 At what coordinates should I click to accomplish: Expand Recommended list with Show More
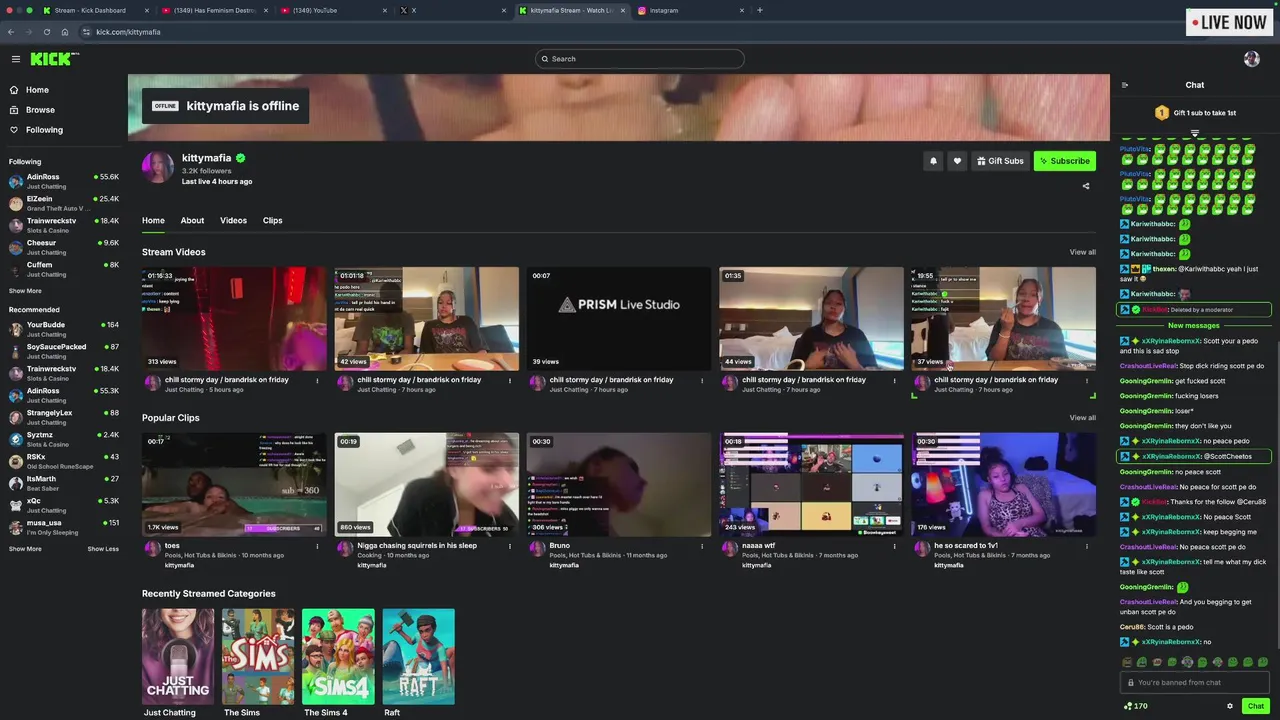25,549
